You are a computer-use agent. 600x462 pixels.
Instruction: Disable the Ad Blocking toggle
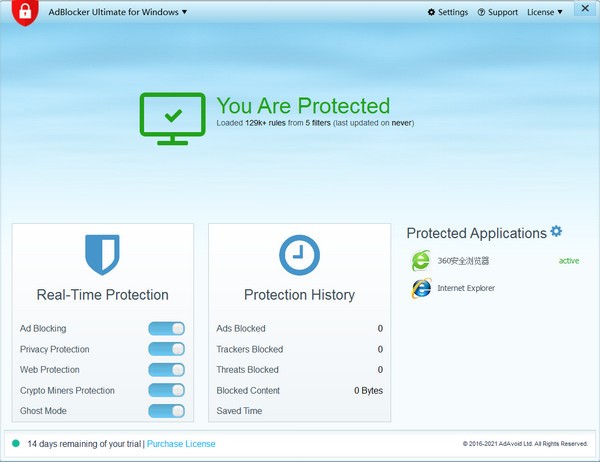tap(166, 328)
